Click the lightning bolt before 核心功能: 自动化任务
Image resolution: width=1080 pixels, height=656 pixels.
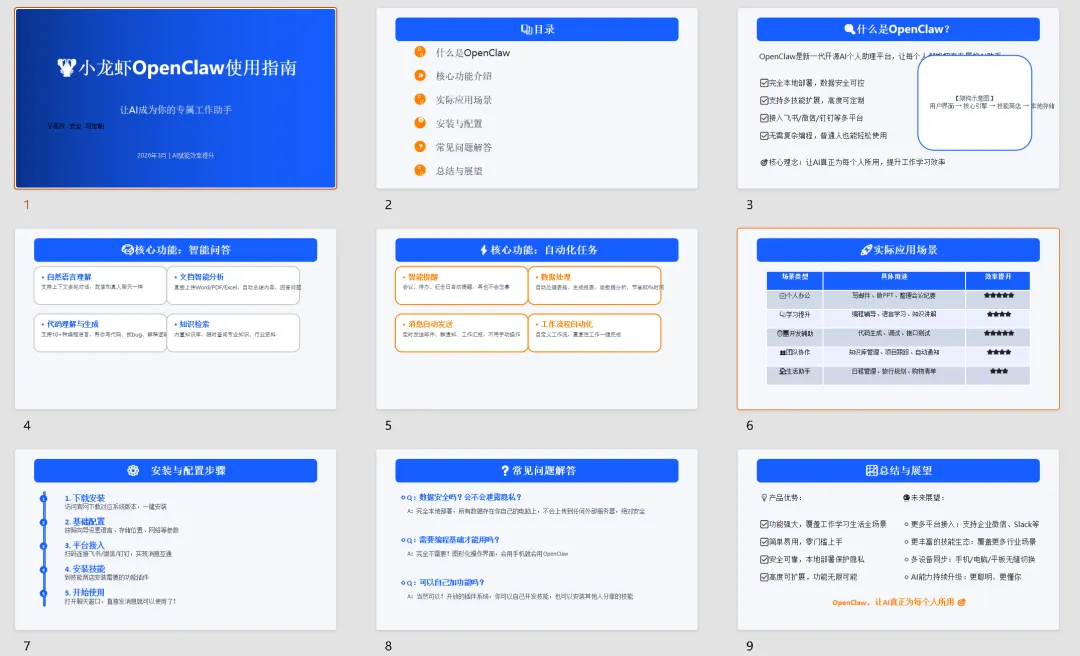tap(484, 250)
